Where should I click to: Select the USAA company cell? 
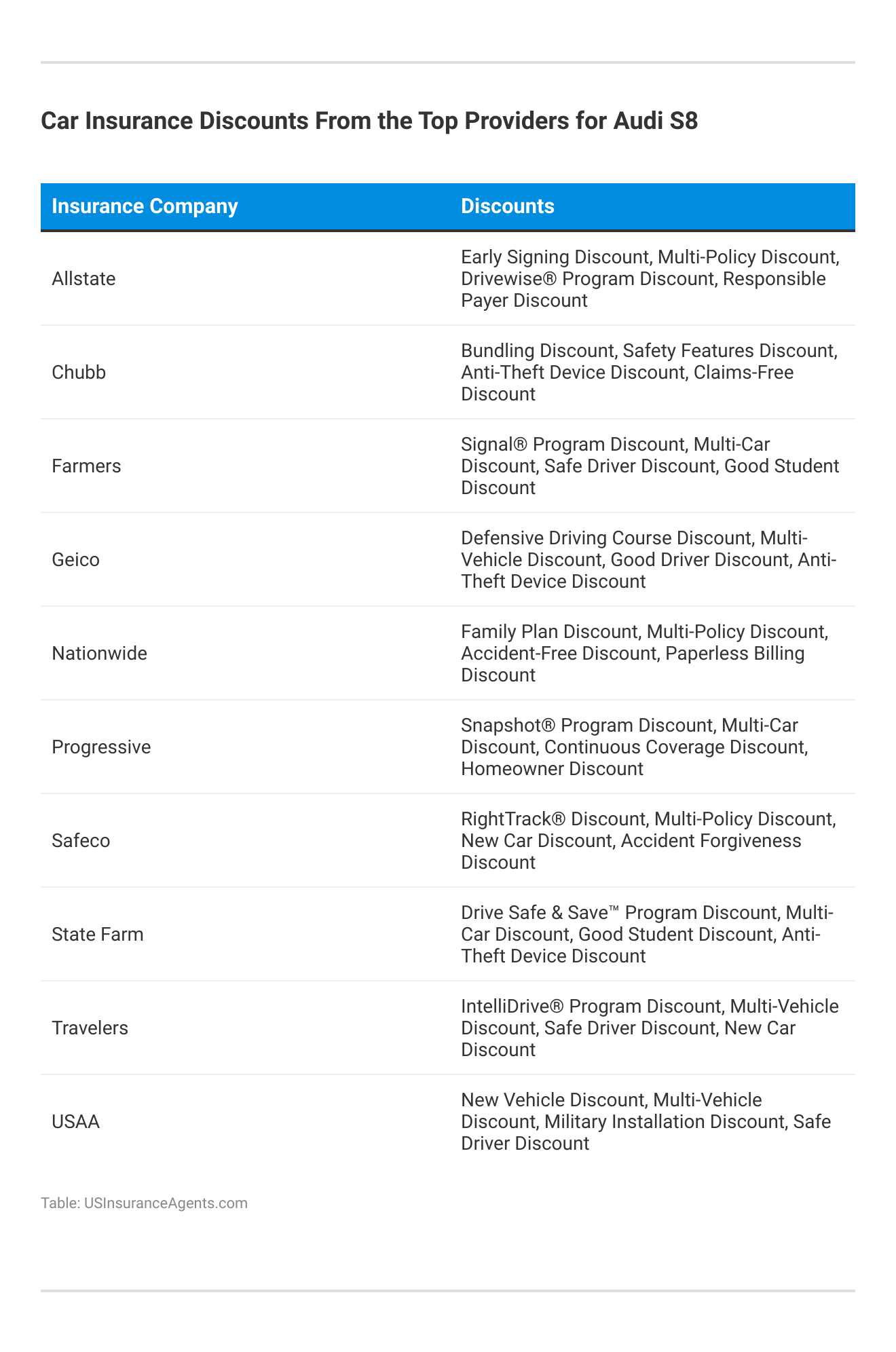click(x=75, y=1122)
